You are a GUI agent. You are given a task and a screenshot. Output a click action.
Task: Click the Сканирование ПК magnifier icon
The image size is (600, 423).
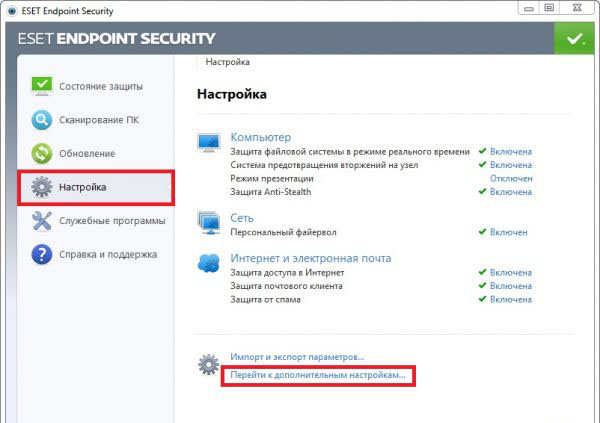point(42,121)
